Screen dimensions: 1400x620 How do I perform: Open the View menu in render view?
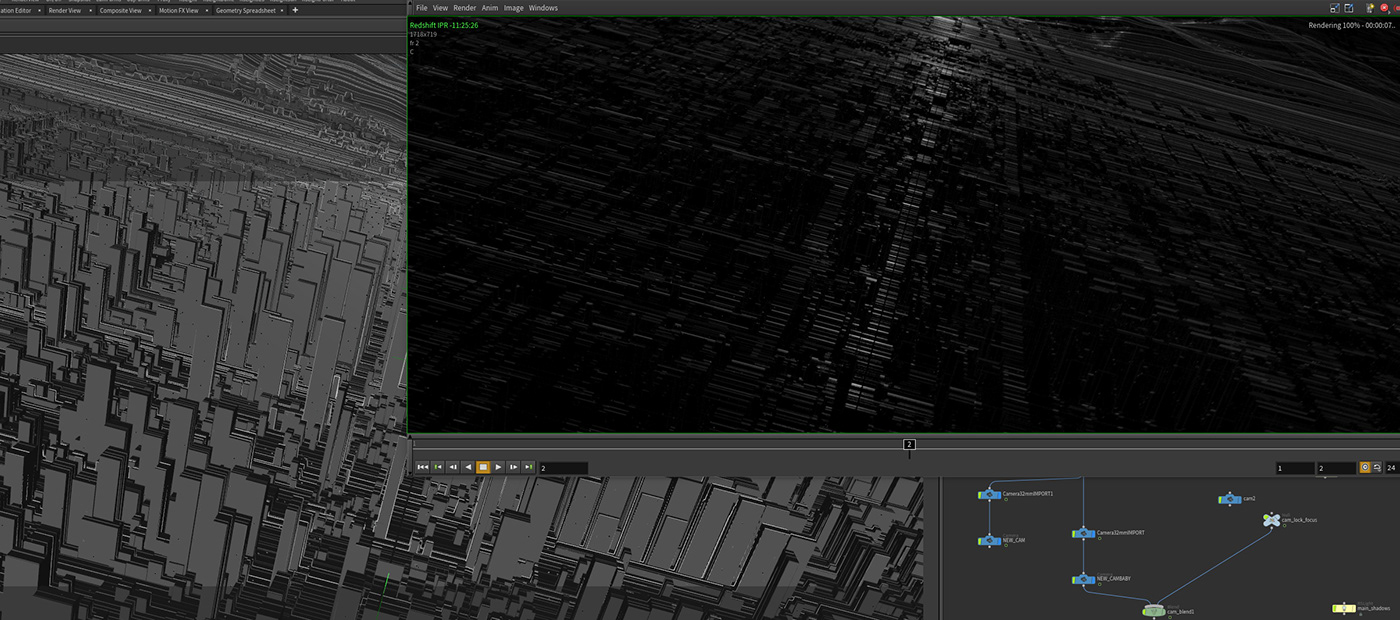click(440, 8)
